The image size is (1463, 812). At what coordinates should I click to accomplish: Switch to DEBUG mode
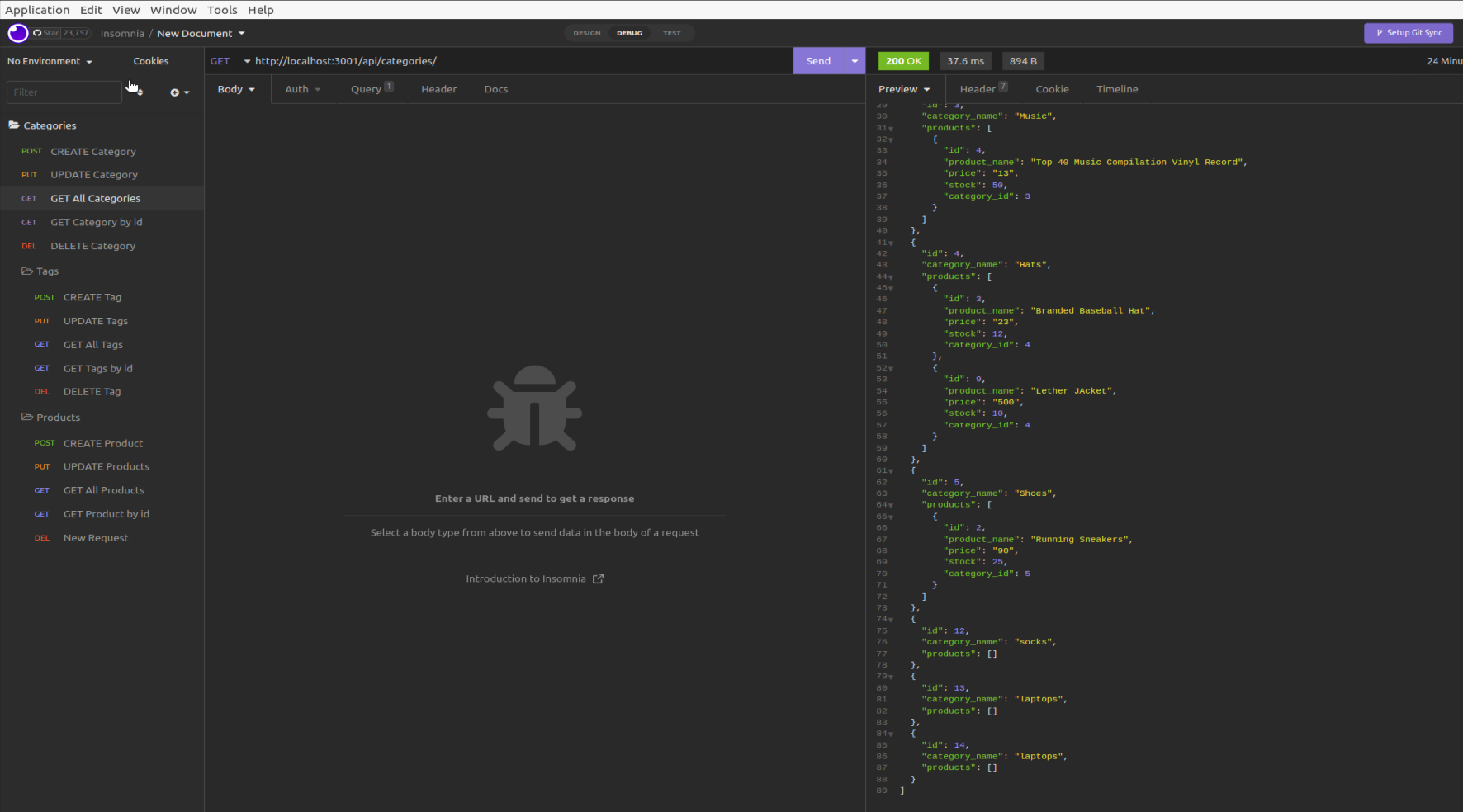point(629,33)
